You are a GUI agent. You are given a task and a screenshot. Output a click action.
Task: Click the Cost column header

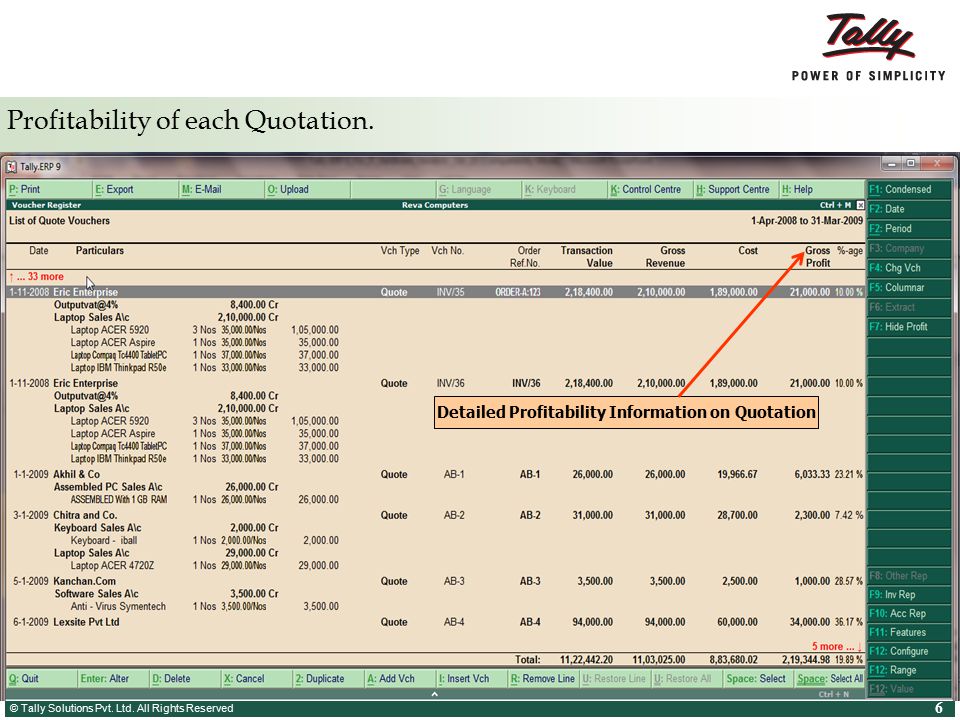coord(748,250)
